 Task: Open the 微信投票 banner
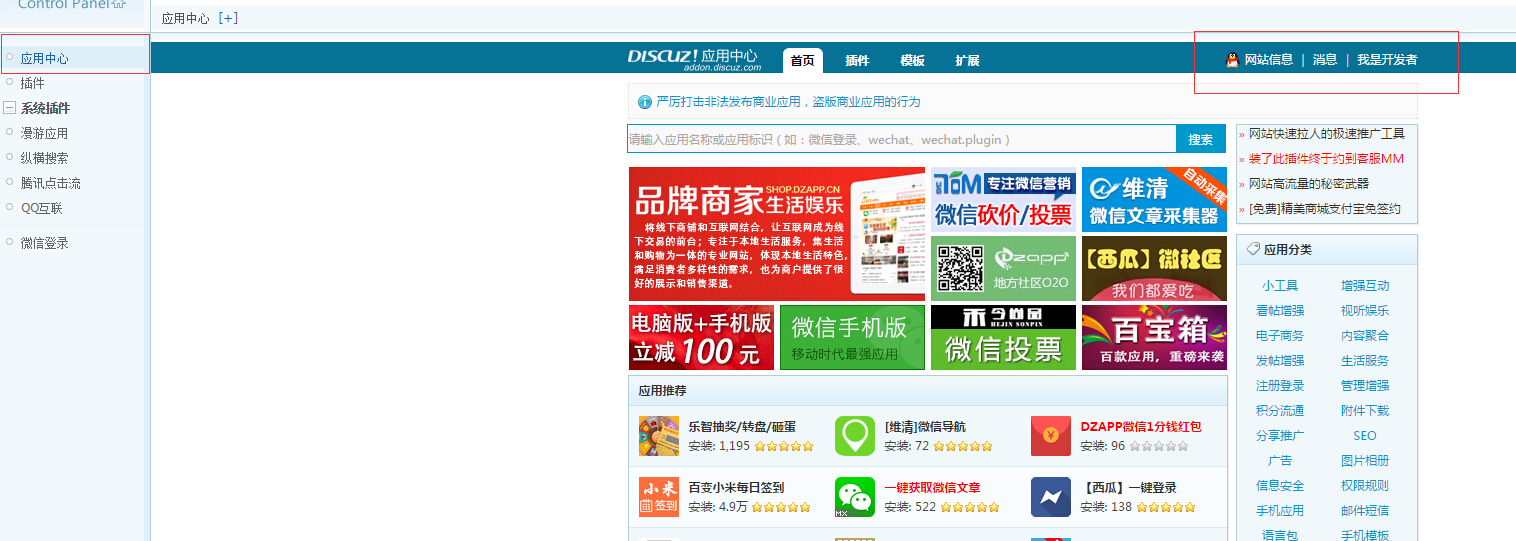point(1003,337)
